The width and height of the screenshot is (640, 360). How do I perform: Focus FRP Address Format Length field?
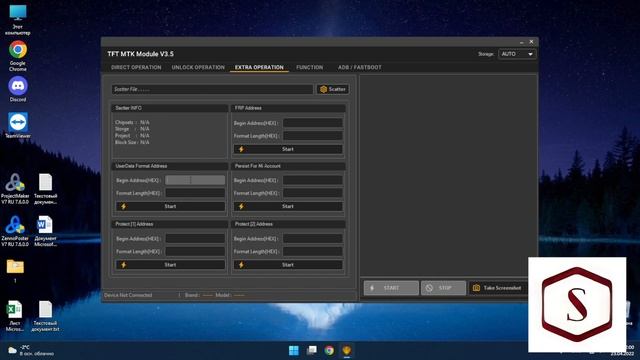coord(313,136)
